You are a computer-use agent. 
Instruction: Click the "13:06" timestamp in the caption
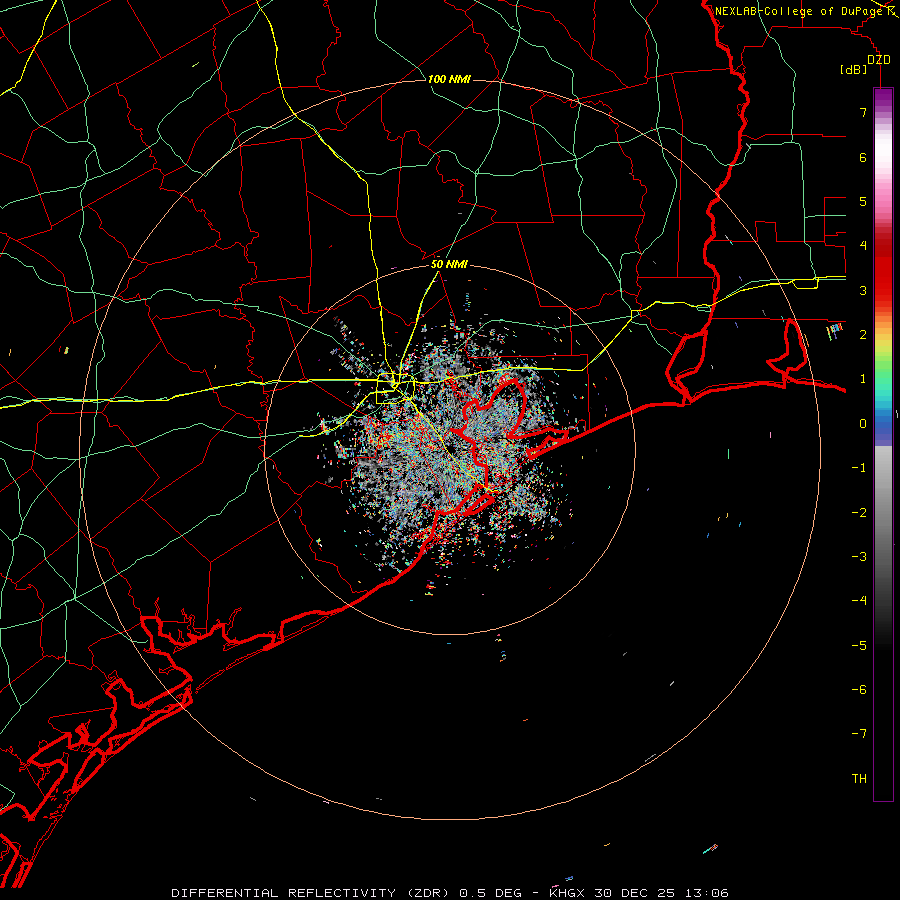709,893
